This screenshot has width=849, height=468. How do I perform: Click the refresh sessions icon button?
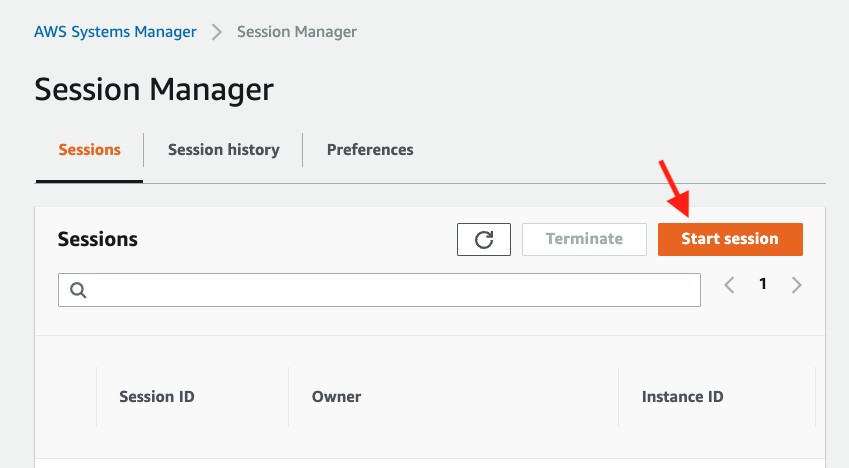pyautogui.click(x=484, y=239)
